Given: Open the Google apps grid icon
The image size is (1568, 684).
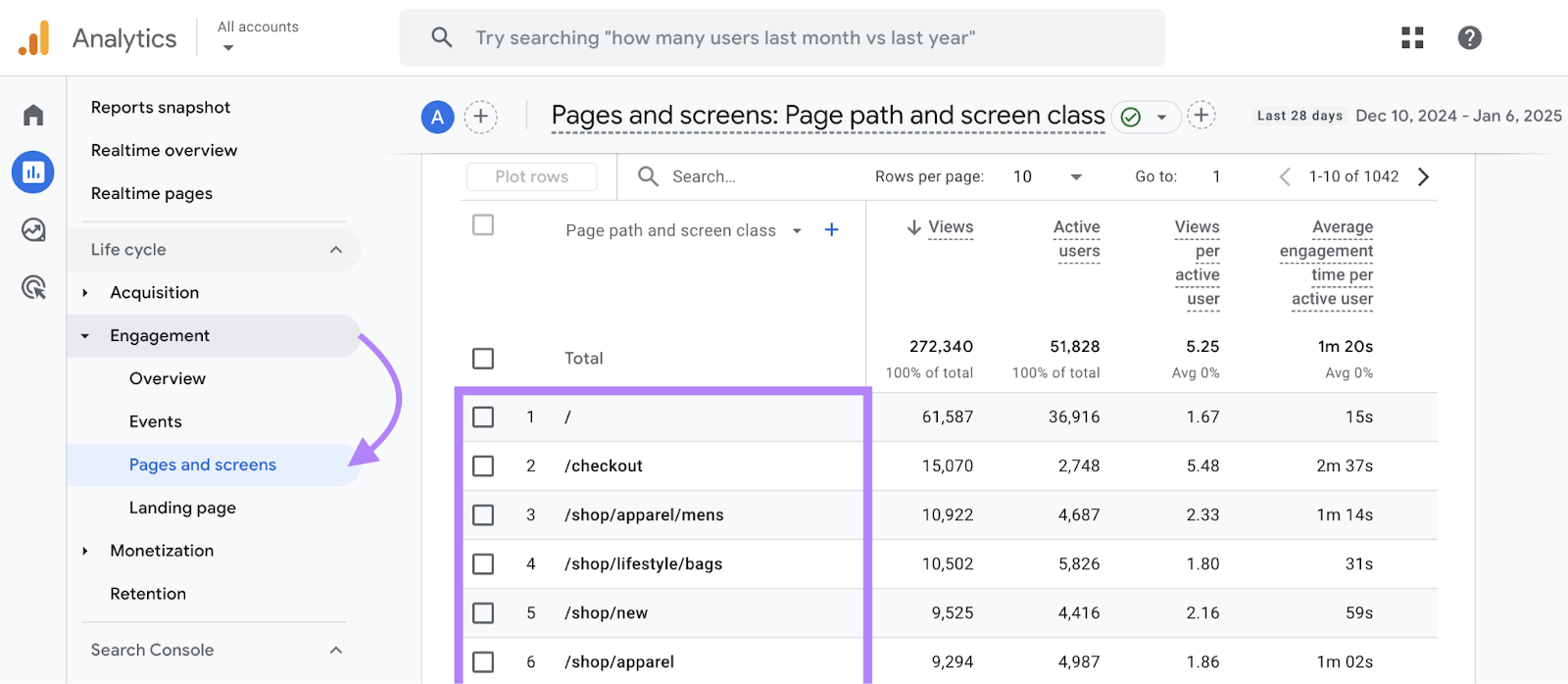Looking at the screenshot, I should [1412, 38].
